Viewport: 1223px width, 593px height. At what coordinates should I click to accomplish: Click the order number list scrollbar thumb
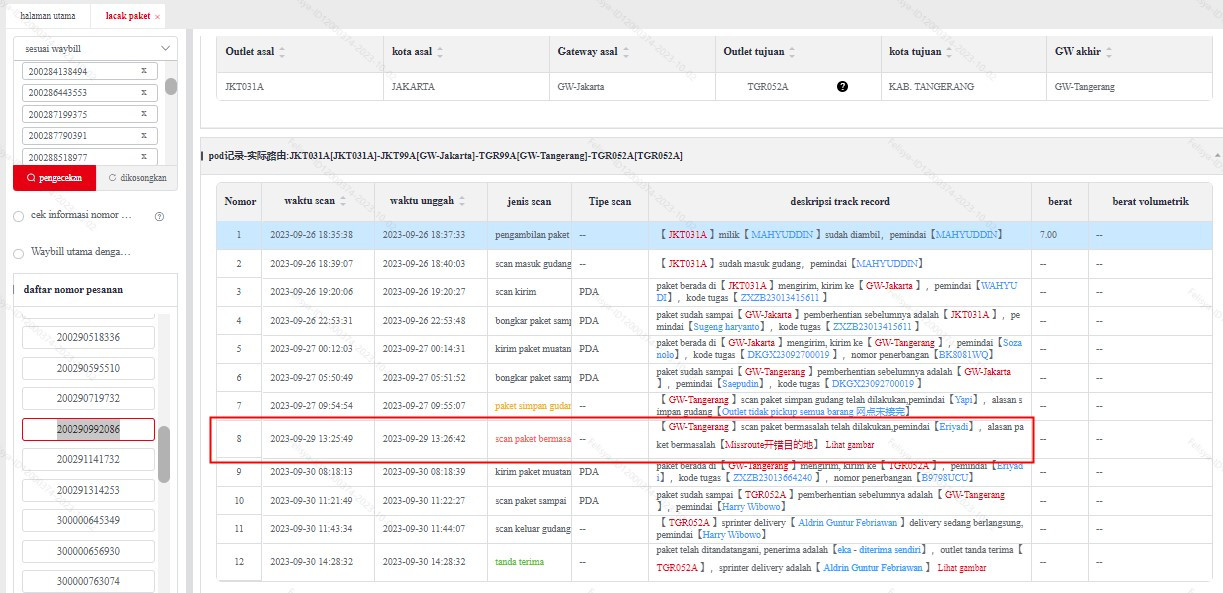tap(164, 455)
